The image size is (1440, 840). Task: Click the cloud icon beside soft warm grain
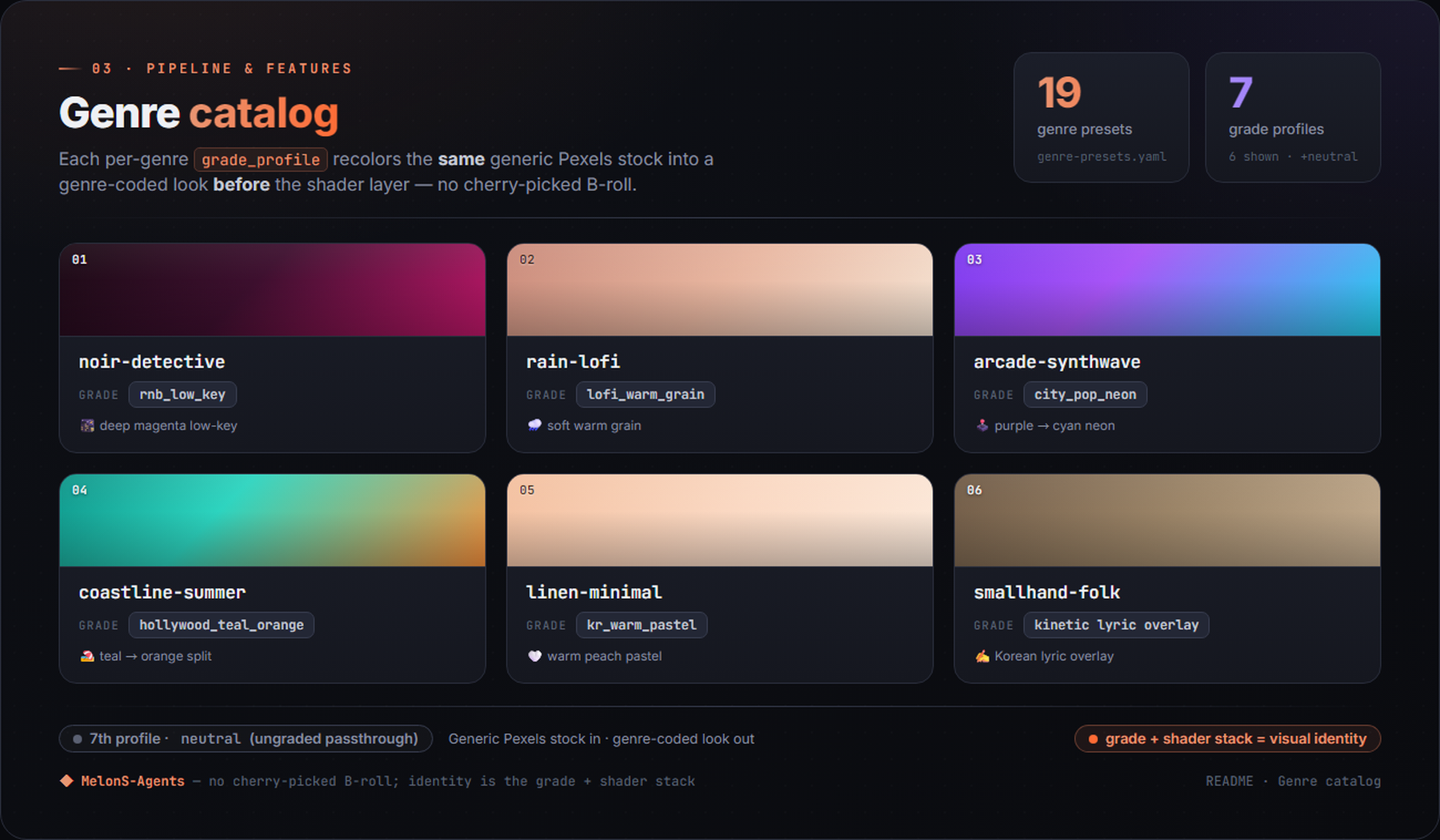pyautogui.click(x=534, y=426)
